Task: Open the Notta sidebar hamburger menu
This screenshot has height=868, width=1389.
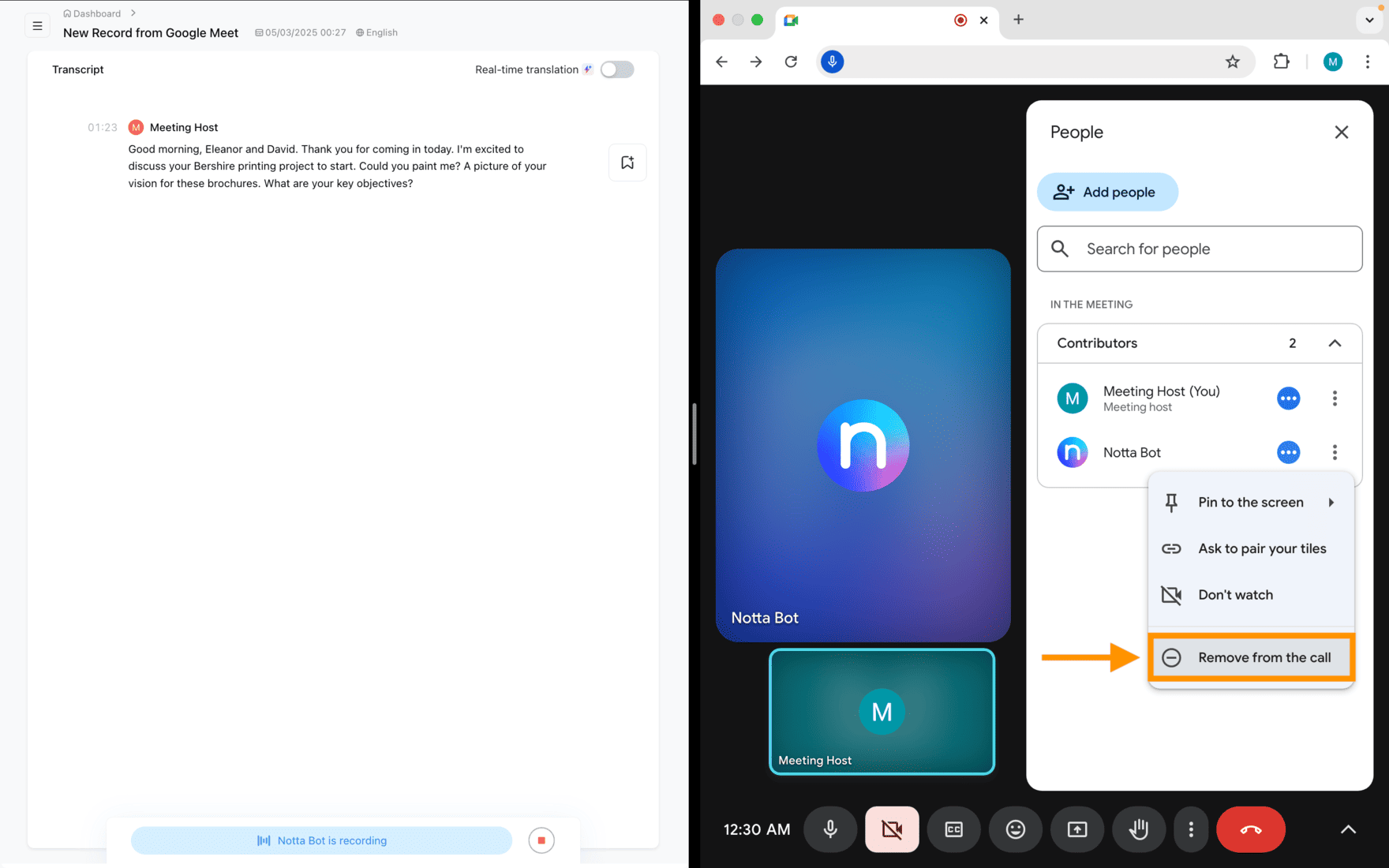Action: (x=37, y=26)
